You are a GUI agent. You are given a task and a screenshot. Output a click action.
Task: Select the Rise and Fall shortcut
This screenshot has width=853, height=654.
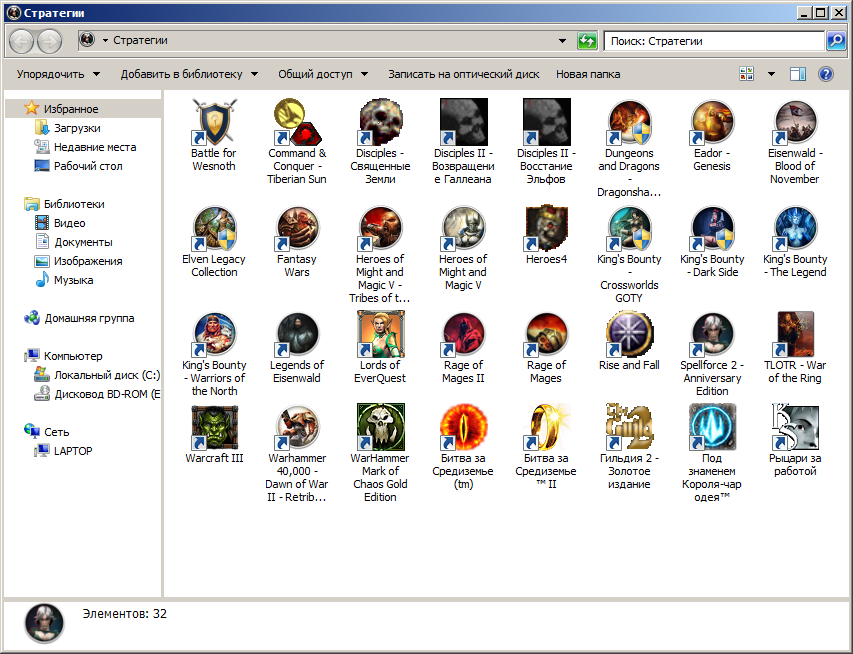click(629, 341)
